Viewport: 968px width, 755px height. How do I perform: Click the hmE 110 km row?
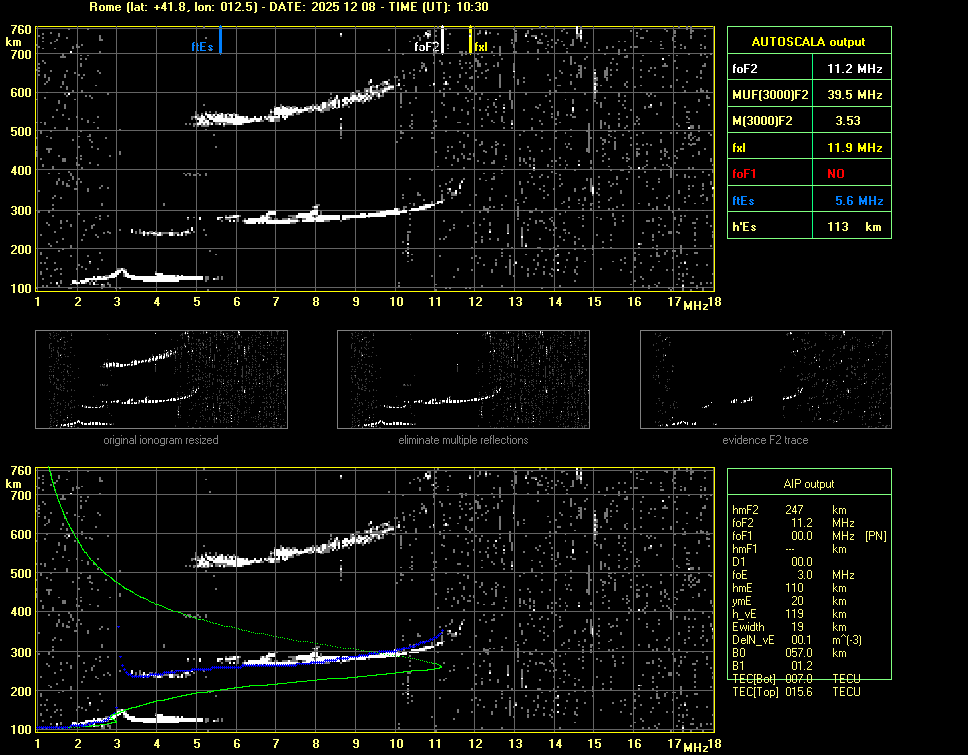point(796,588)
